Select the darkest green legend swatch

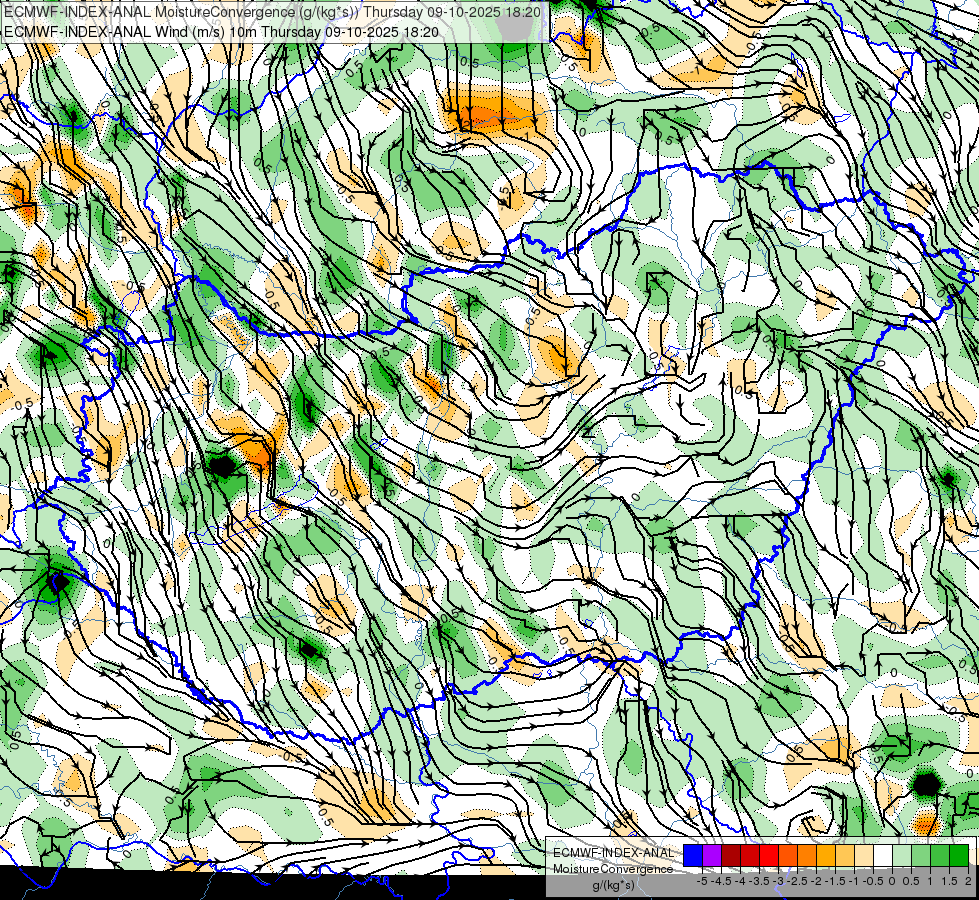(x=959, y=855)
